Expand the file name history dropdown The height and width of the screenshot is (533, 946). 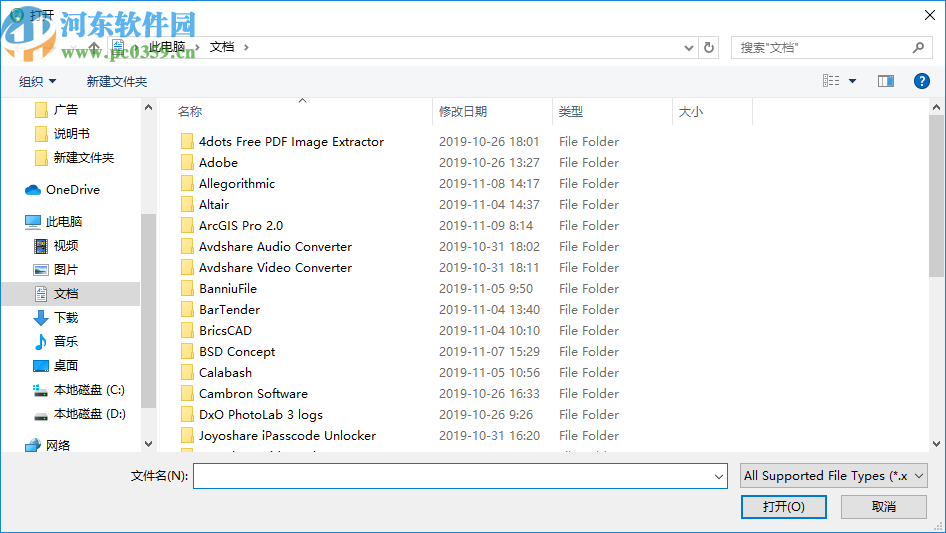click(x=719, y=476)
